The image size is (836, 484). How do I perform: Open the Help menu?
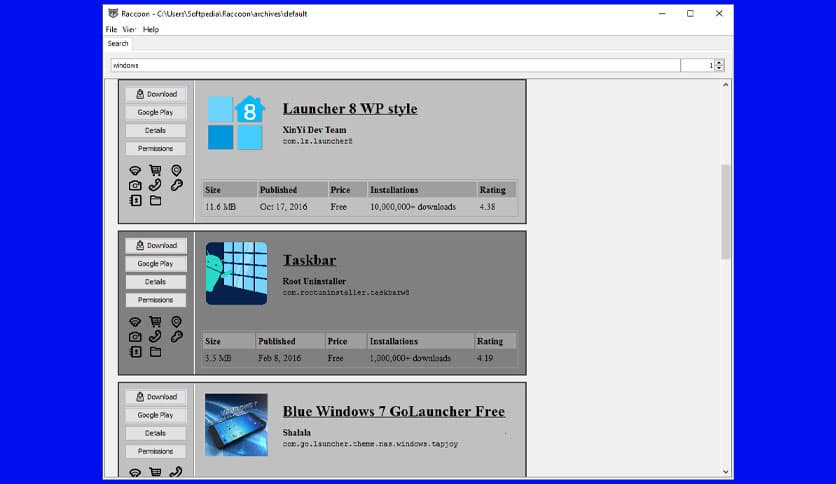pyautogui.click(x=151, y=29)
